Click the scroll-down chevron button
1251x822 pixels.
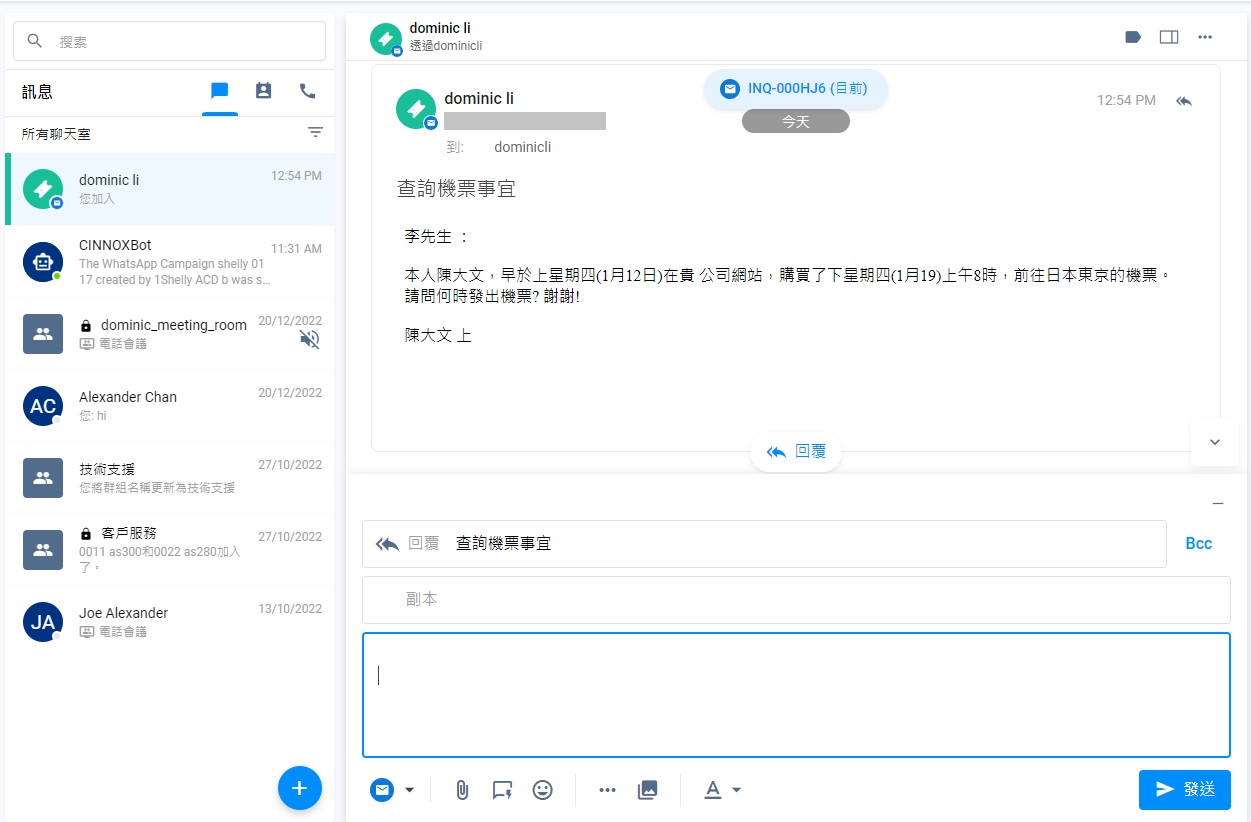[x=1215, y=442]
